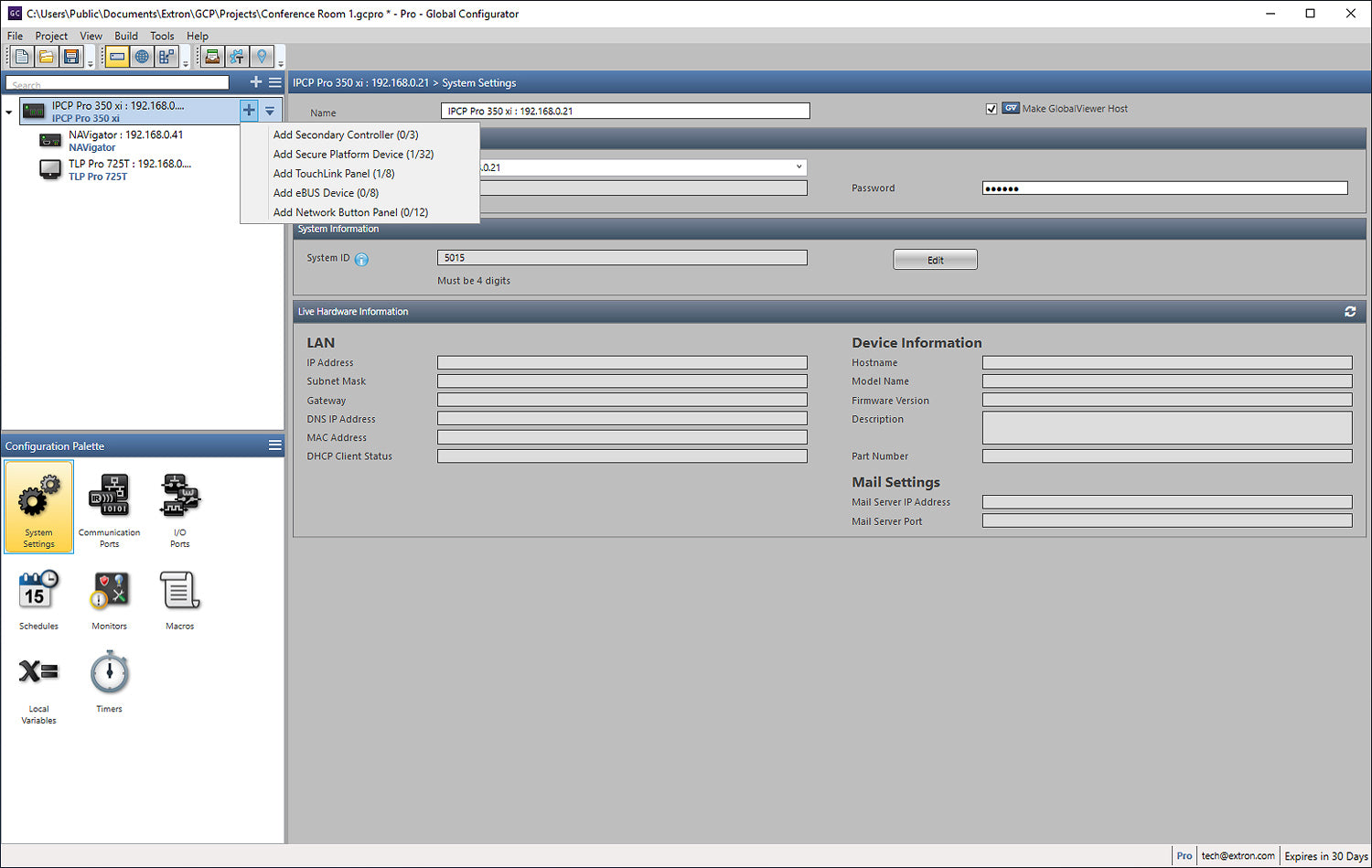
Task: Click 'Expires in 30 Days' status text
Action: pyautogui.click(x=1326, y=856)
